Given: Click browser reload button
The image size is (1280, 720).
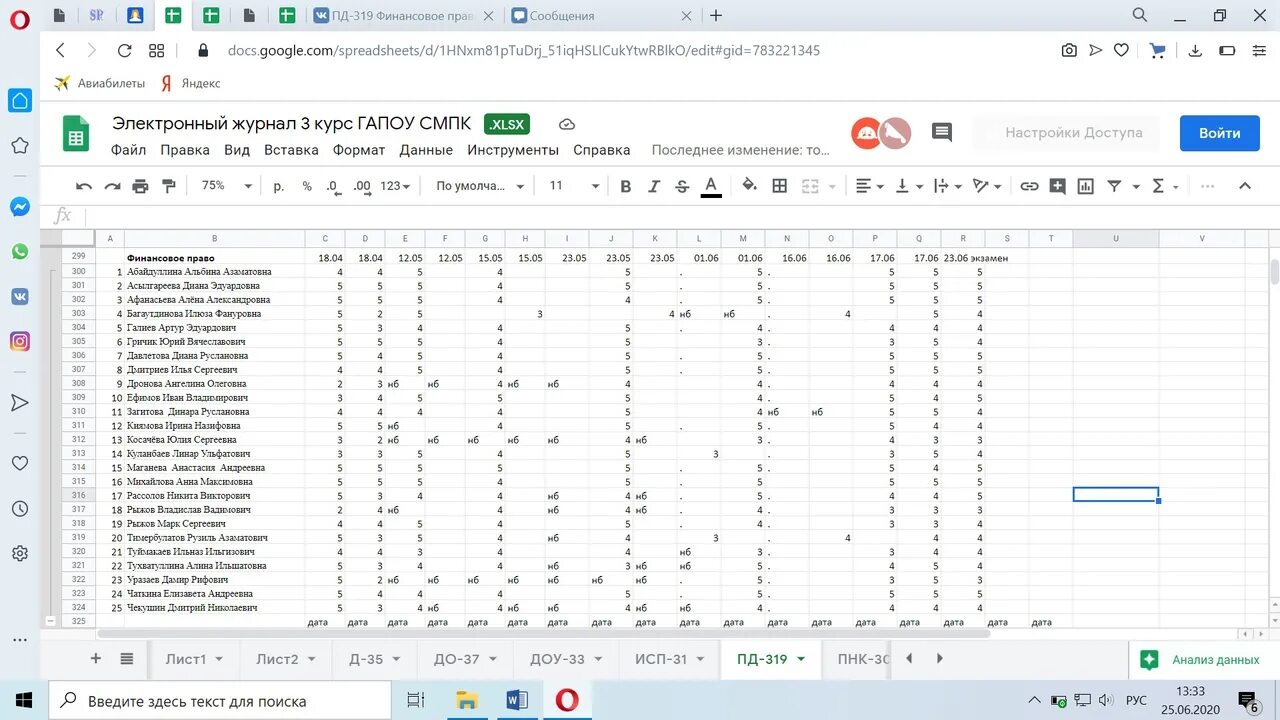Looking at the screenshot, I should click(124, 50).
